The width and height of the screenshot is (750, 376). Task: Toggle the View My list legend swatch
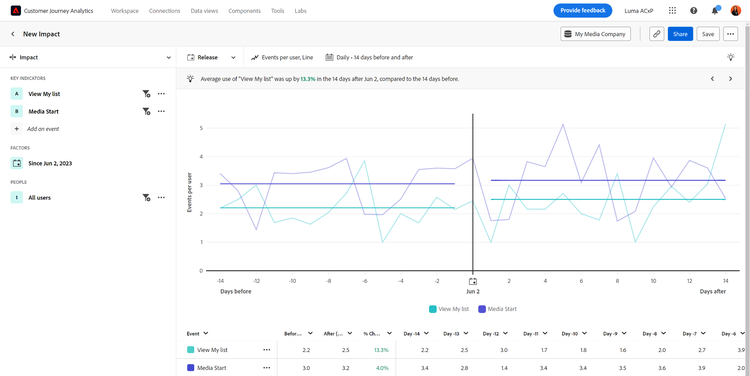coord(432,309)
